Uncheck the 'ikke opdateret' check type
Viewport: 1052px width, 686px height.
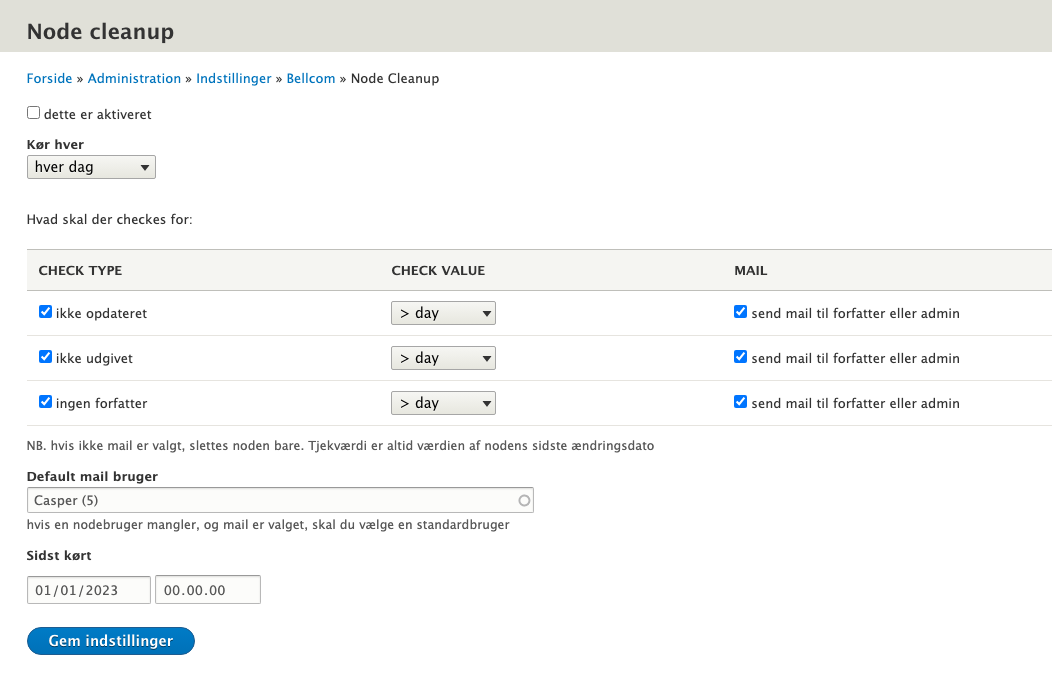[x=45, y=312]
